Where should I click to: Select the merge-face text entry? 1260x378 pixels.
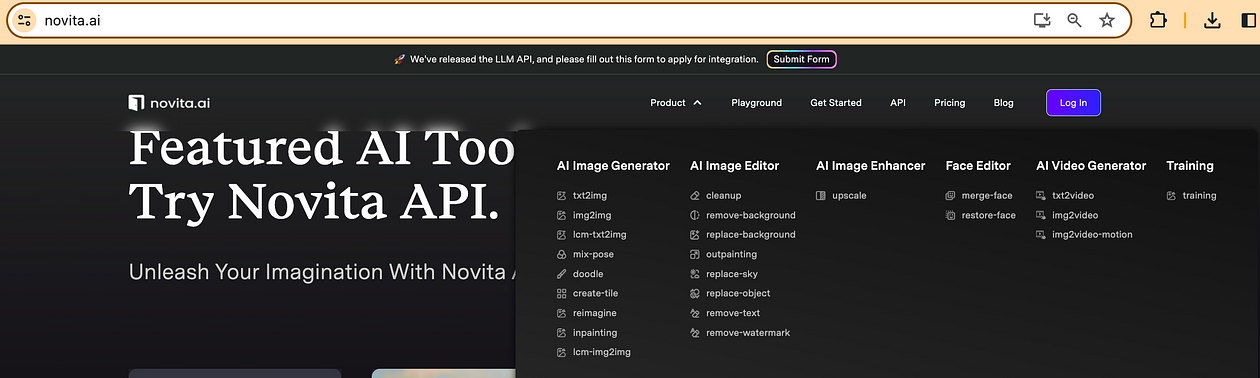coord(987,196)
